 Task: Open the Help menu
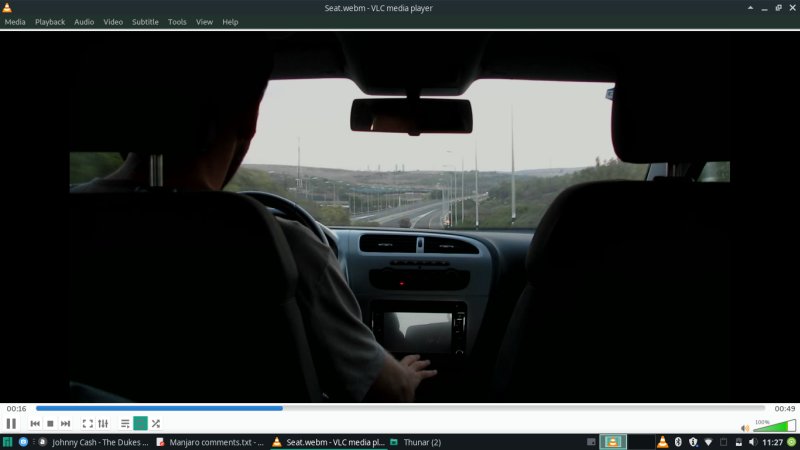[230, 22]
